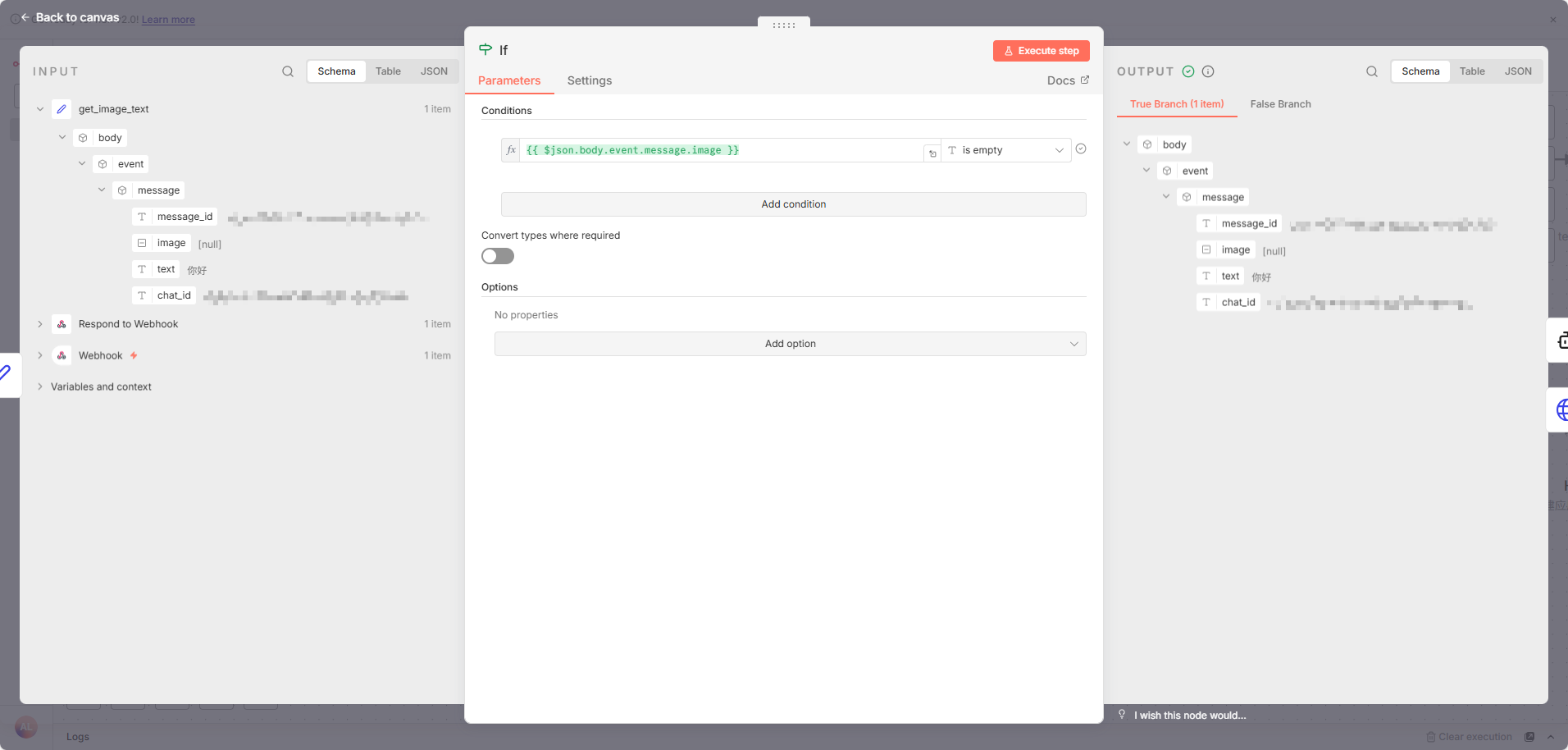Switch INPUT view to Table
Viewport: 1568px width, 750px height.
coord(388,71)
